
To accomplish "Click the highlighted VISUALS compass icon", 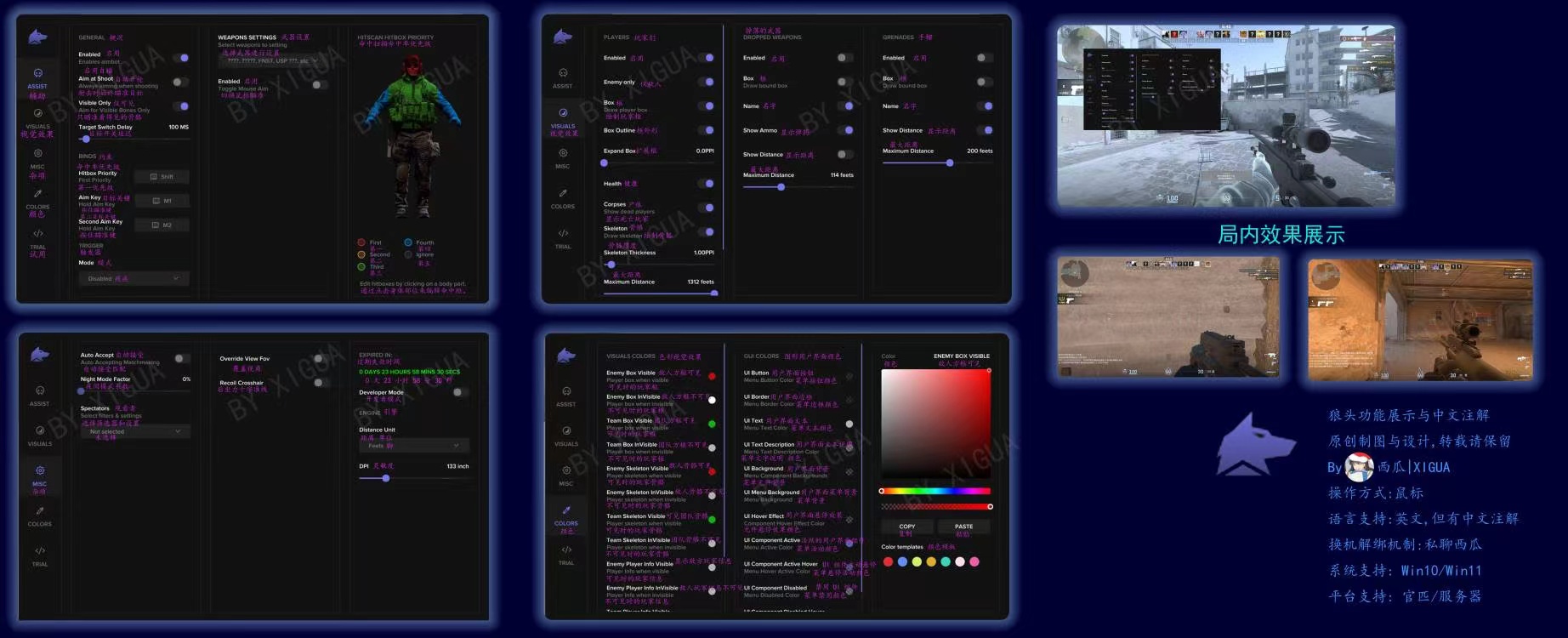I will pos(563,112).
